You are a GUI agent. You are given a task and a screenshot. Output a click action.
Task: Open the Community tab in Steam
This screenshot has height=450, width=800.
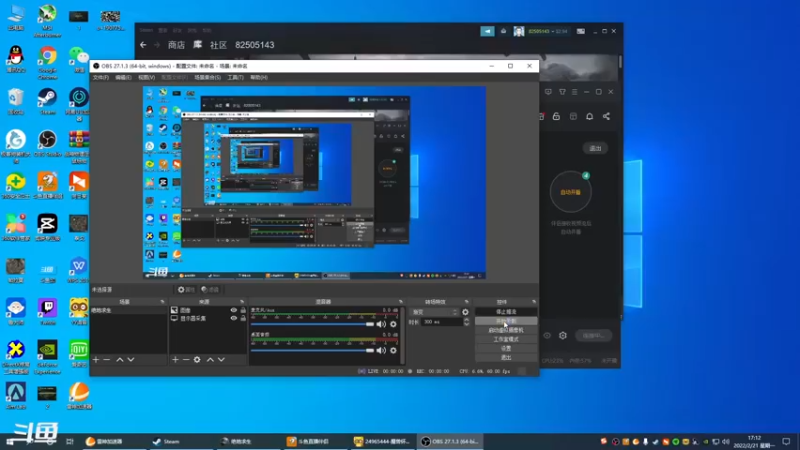click(218, 45)
